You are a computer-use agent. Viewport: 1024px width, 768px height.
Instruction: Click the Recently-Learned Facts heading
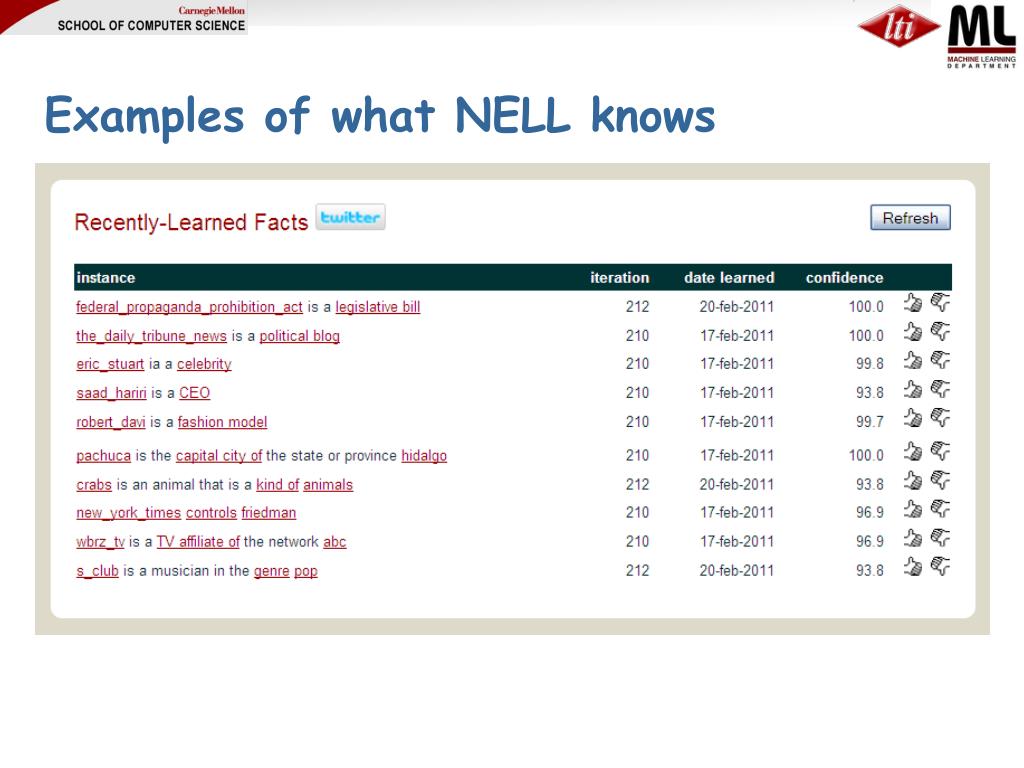pyautogui.click(x=191, y=222)
